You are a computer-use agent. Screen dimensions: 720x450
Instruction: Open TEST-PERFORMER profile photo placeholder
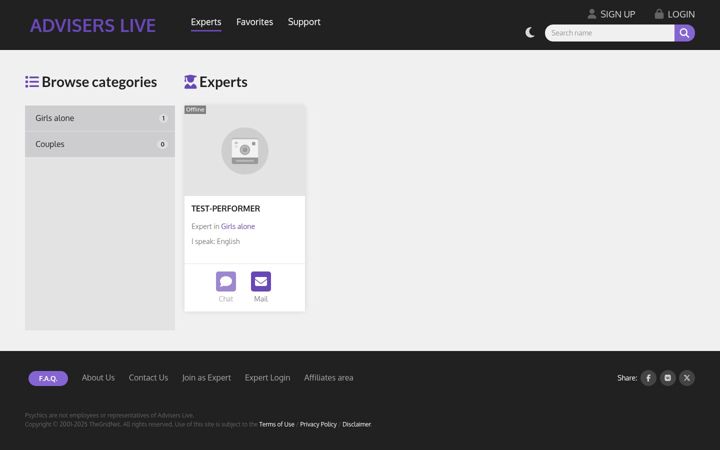[x=245, y=151]
